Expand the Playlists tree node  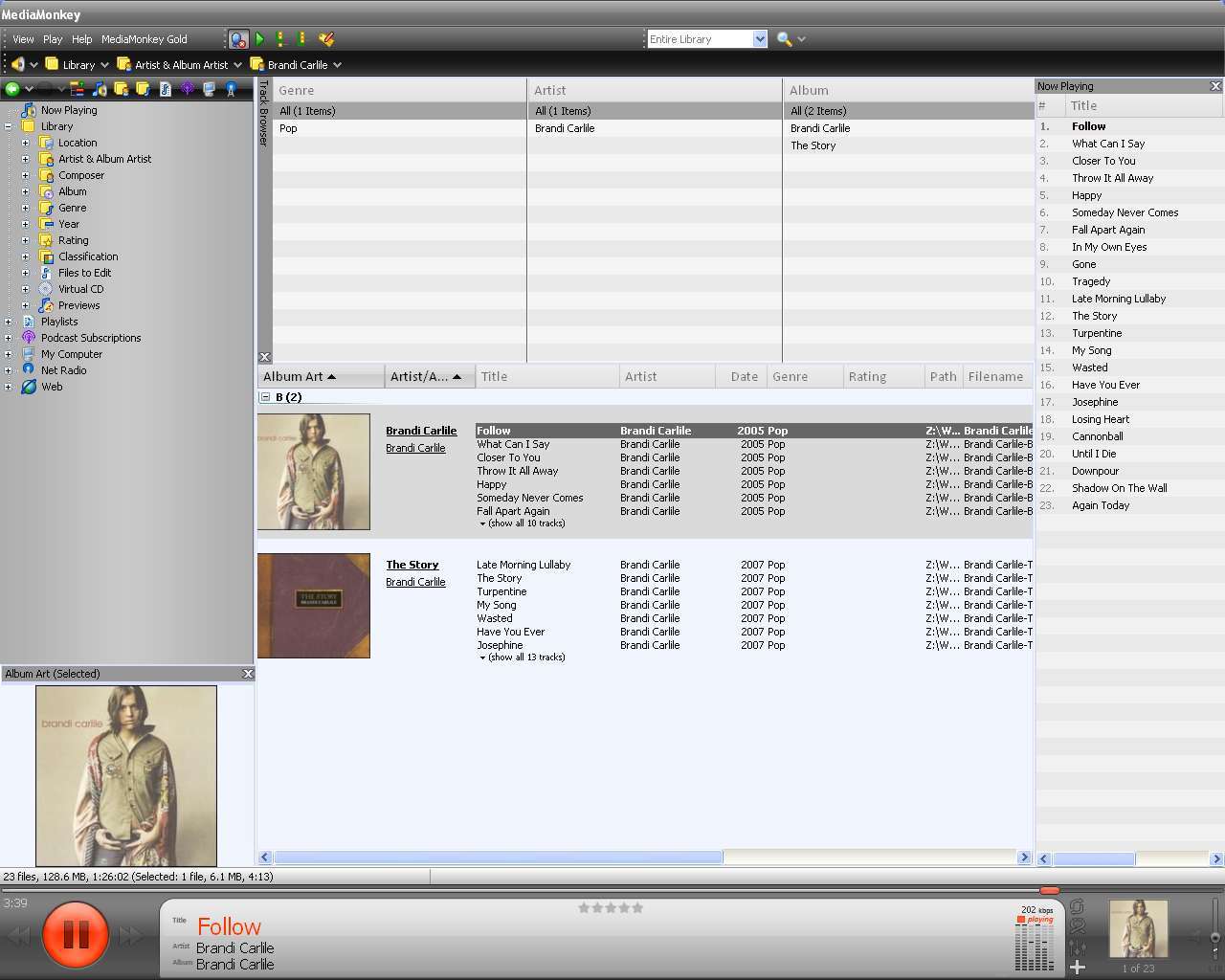9,322
